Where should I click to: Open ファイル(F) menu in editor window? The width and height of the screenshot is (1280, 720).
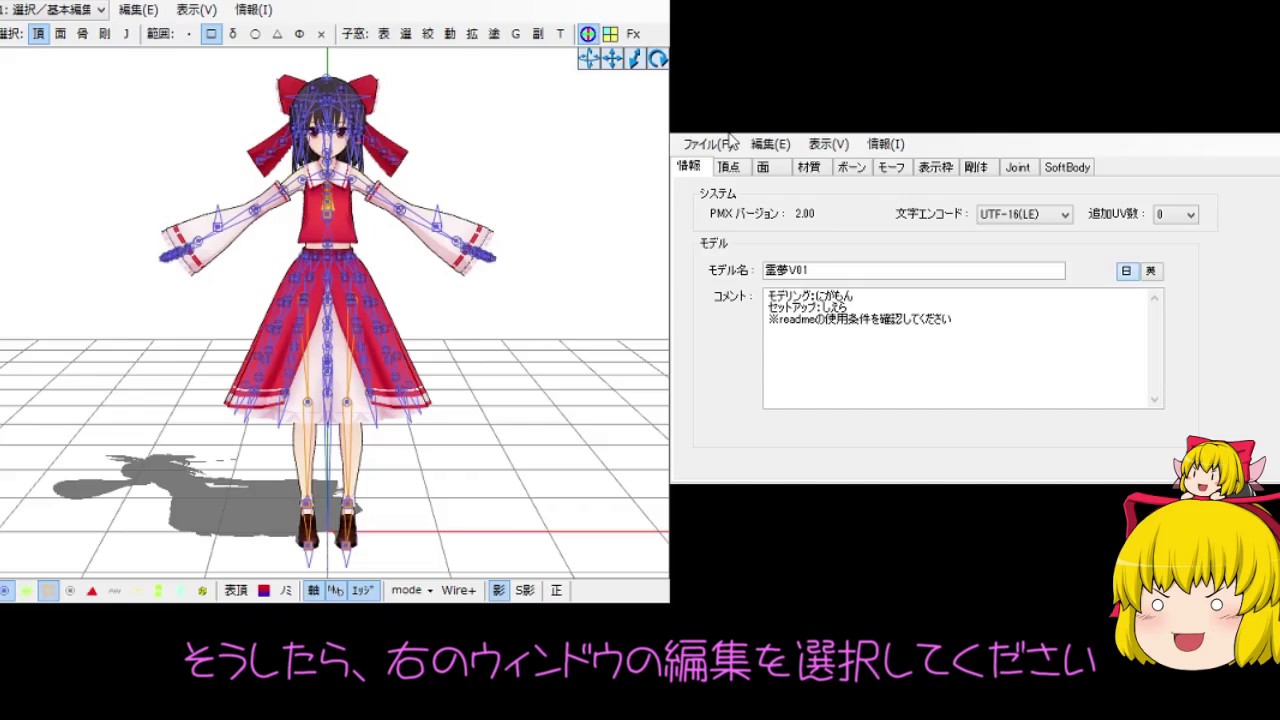click(x=709, y=145)
